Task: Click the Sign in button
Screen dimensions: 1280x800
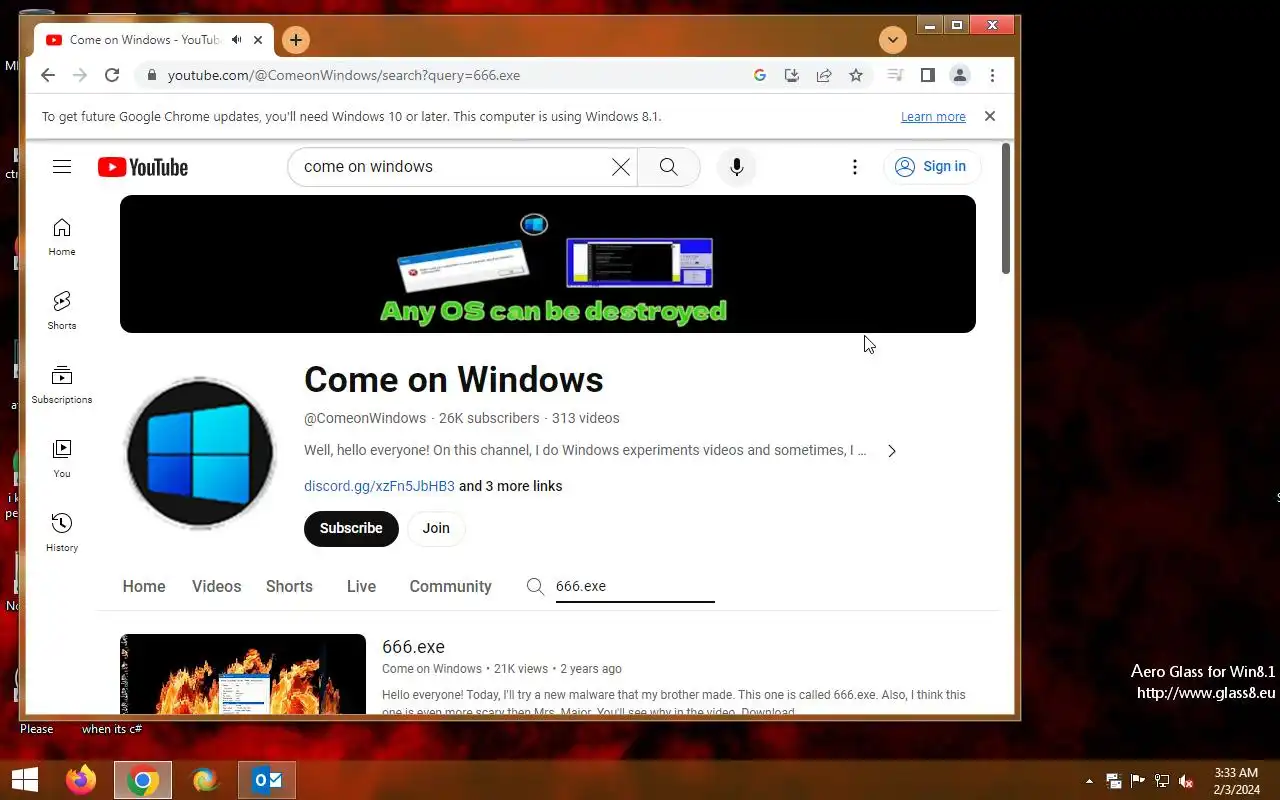Action: click(932, 167)
